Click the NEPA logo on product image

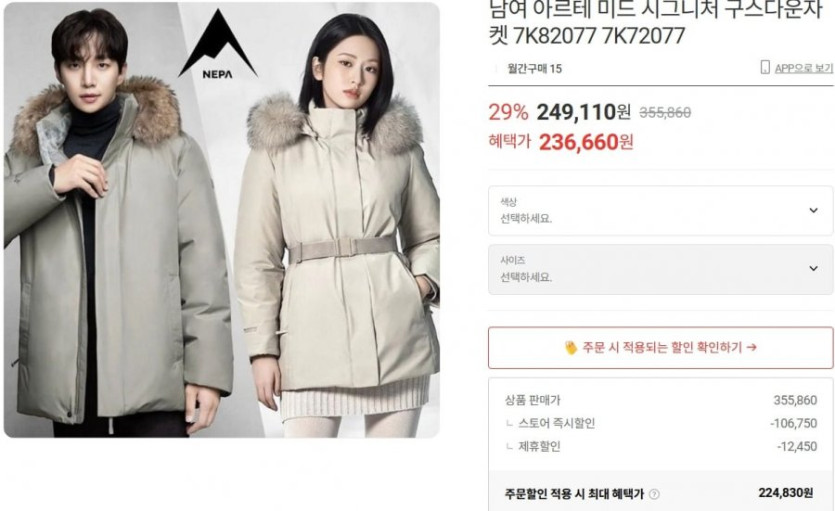(218, 45)
